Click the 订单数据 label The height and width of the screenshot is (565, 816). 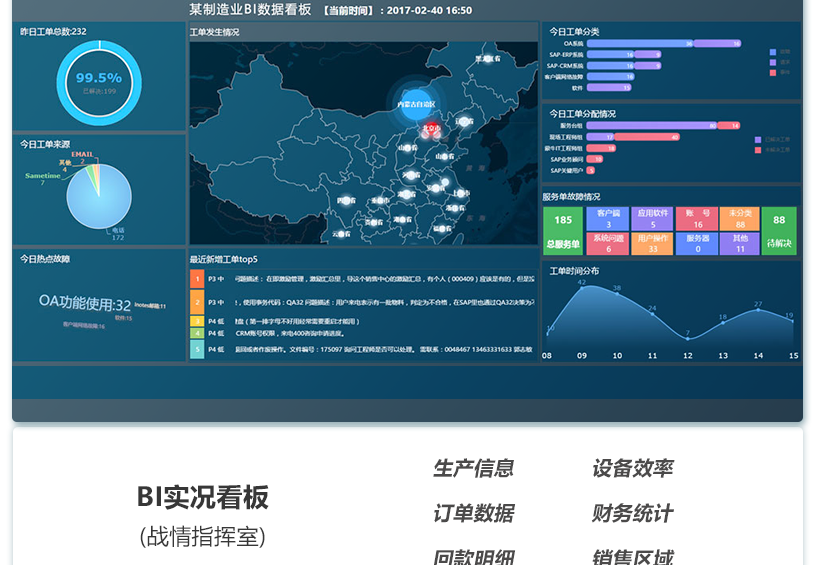(x=474, y=513)
